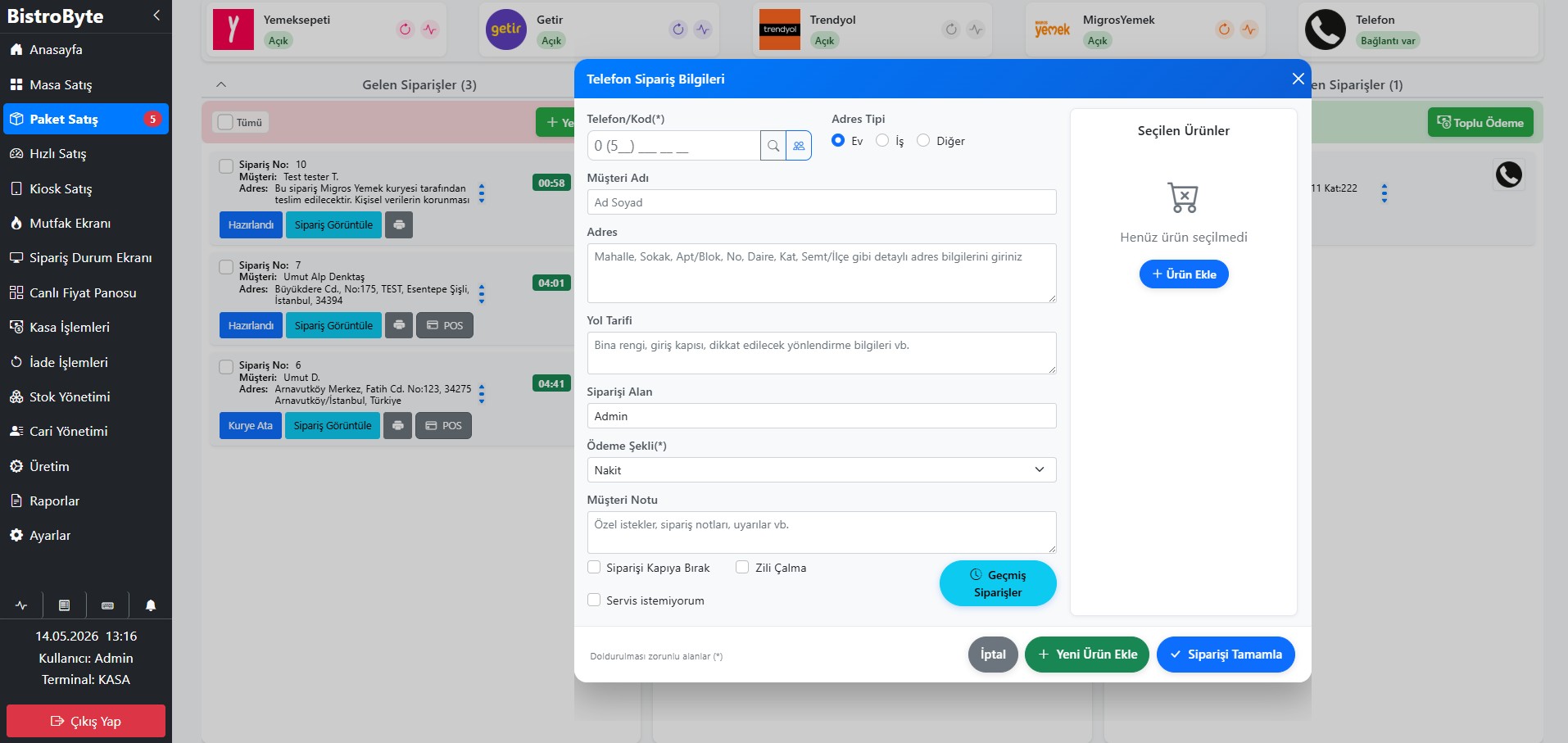1568x743 pixels.
Task: Click into the Adres text area
Action: coord(822,273)
